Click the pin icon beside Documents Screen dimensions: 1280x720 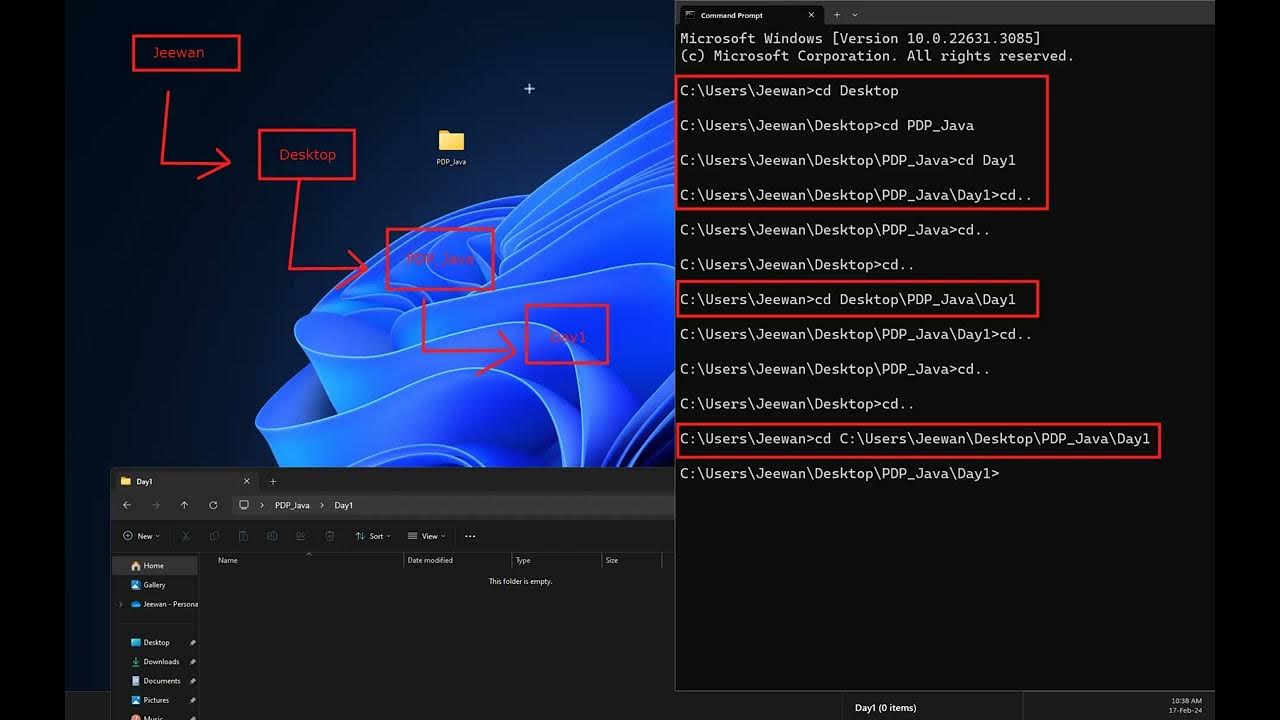(x=192, y=681)
